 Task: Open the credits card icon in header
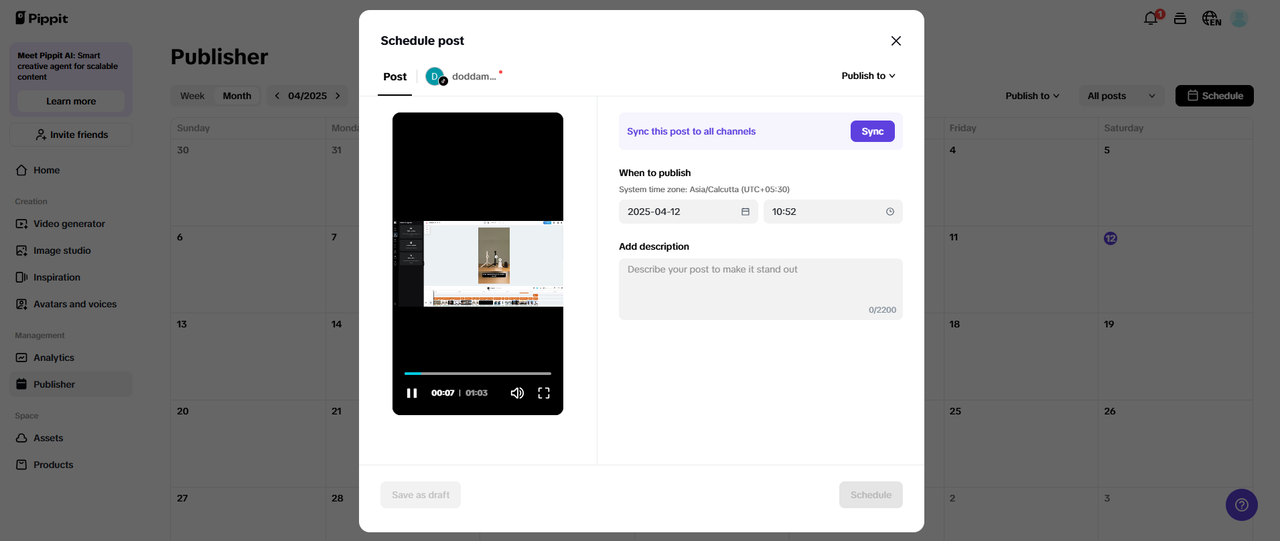tap(1180, 18)
